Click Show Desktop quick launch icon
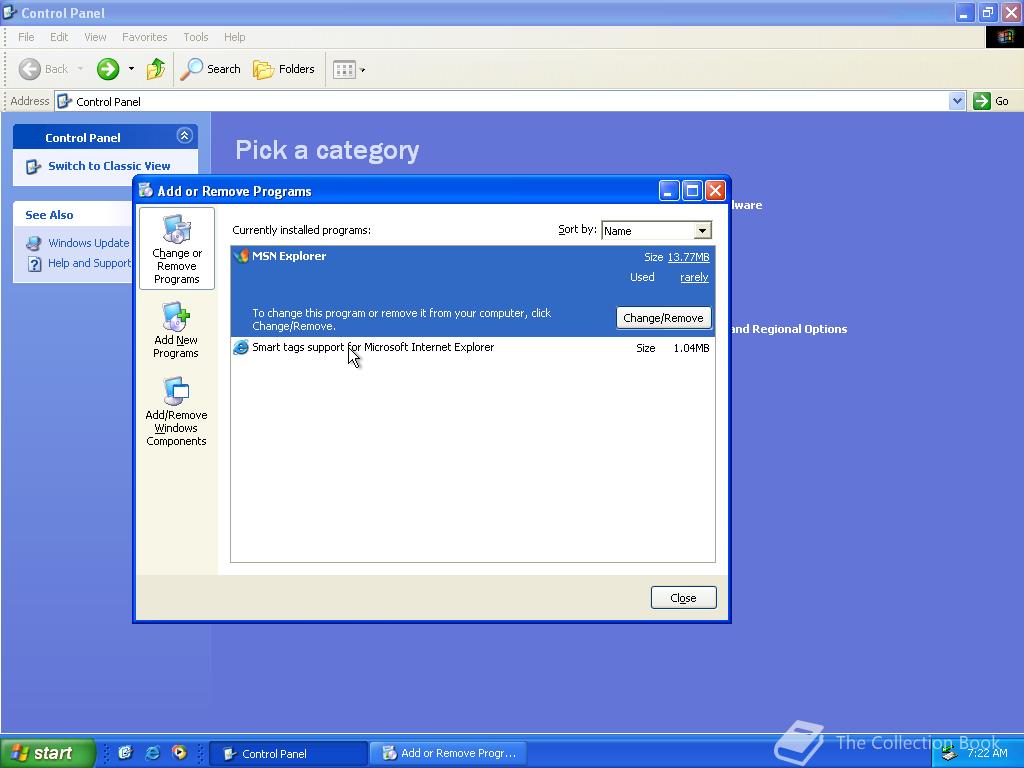The width and height of the screenshot is (1024, 768). (125, 753)
